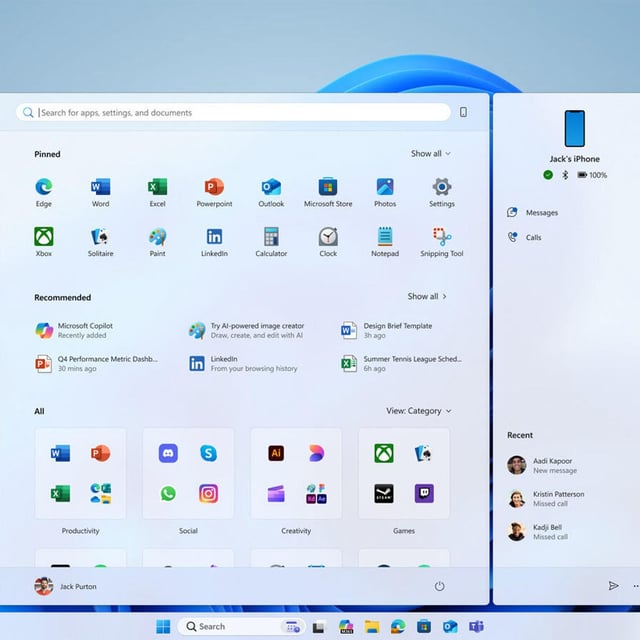Open the Calculator app
The width and height of the screenshot is (640, 640).
coord(271,242)
